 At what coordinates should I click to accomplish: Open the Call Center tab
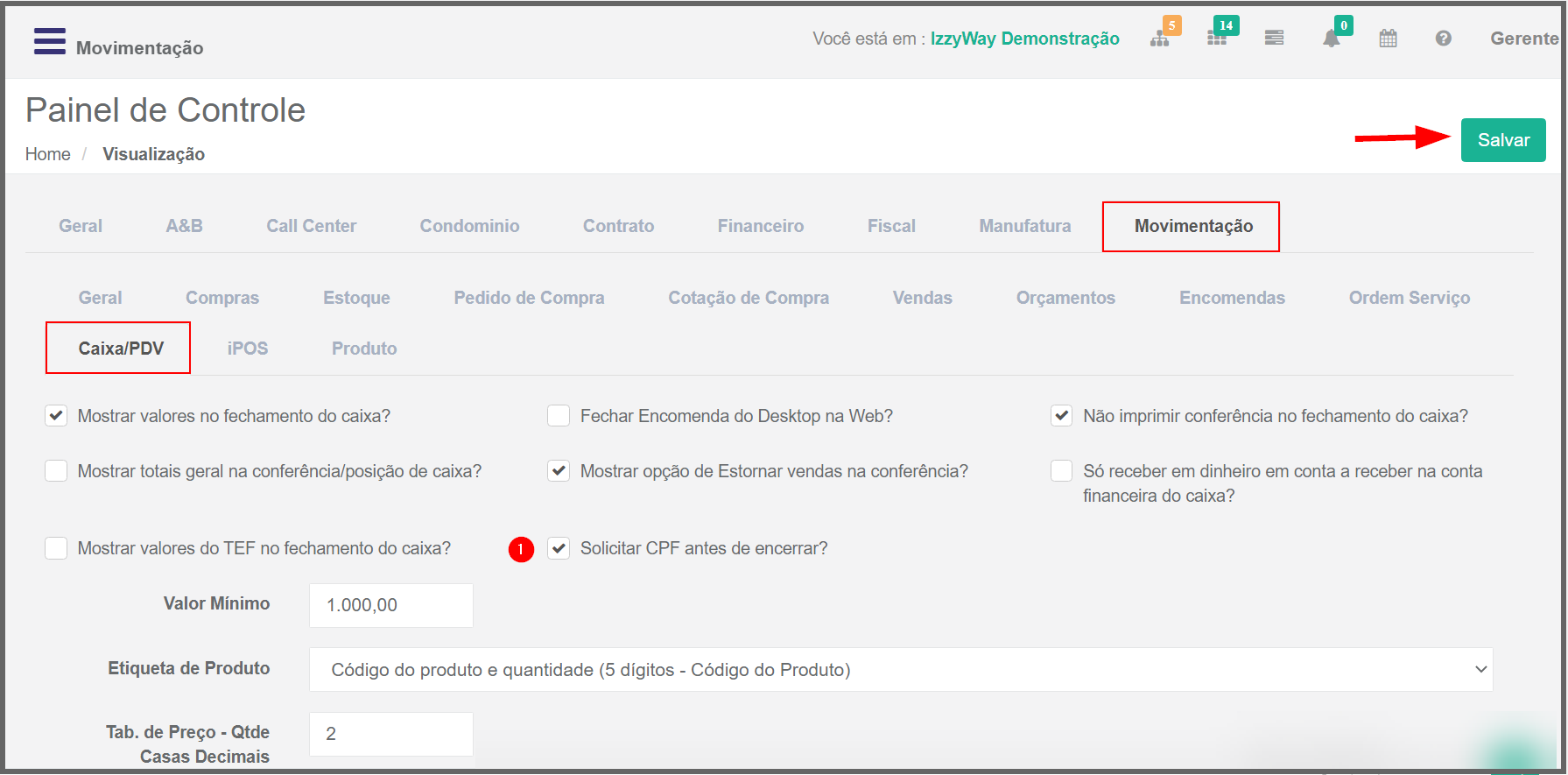tap(312, 226)
